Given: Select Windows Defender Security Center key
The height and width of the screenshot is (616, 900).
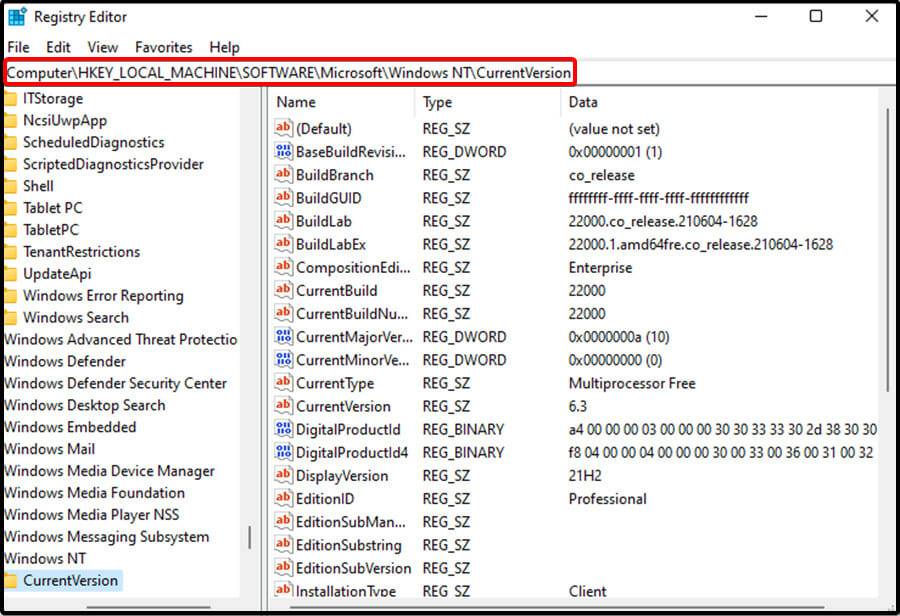Looking at the screenshot, I should [x=115, y=383].
